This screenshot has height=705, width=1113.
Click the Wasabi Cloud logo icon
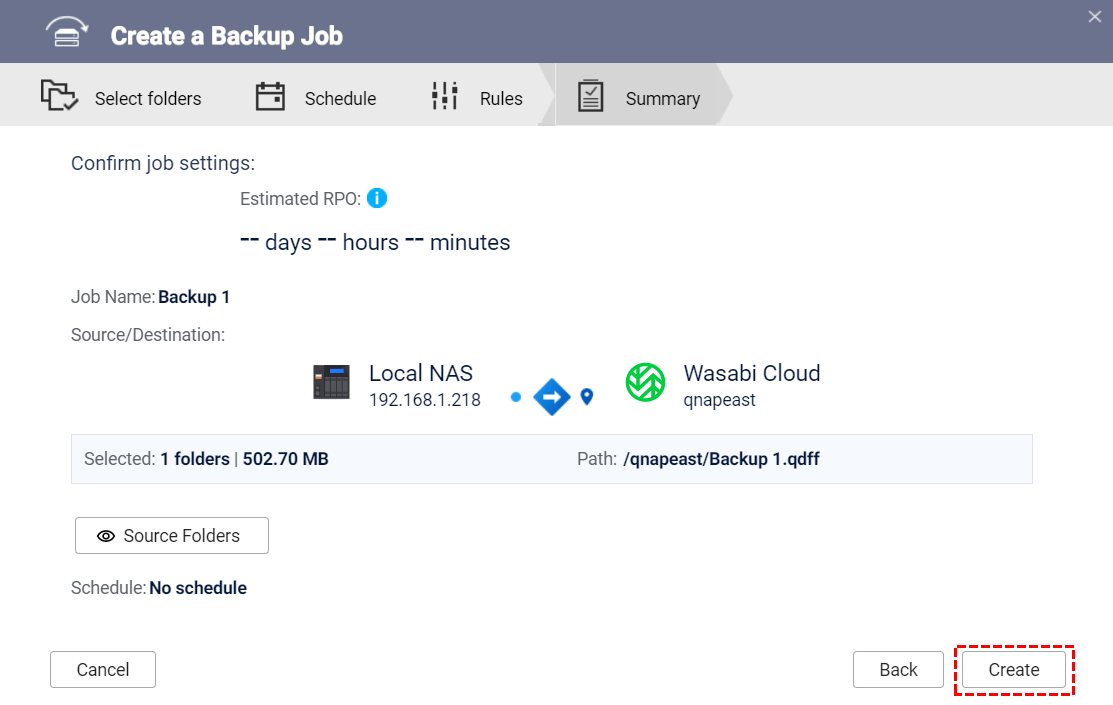646,383
